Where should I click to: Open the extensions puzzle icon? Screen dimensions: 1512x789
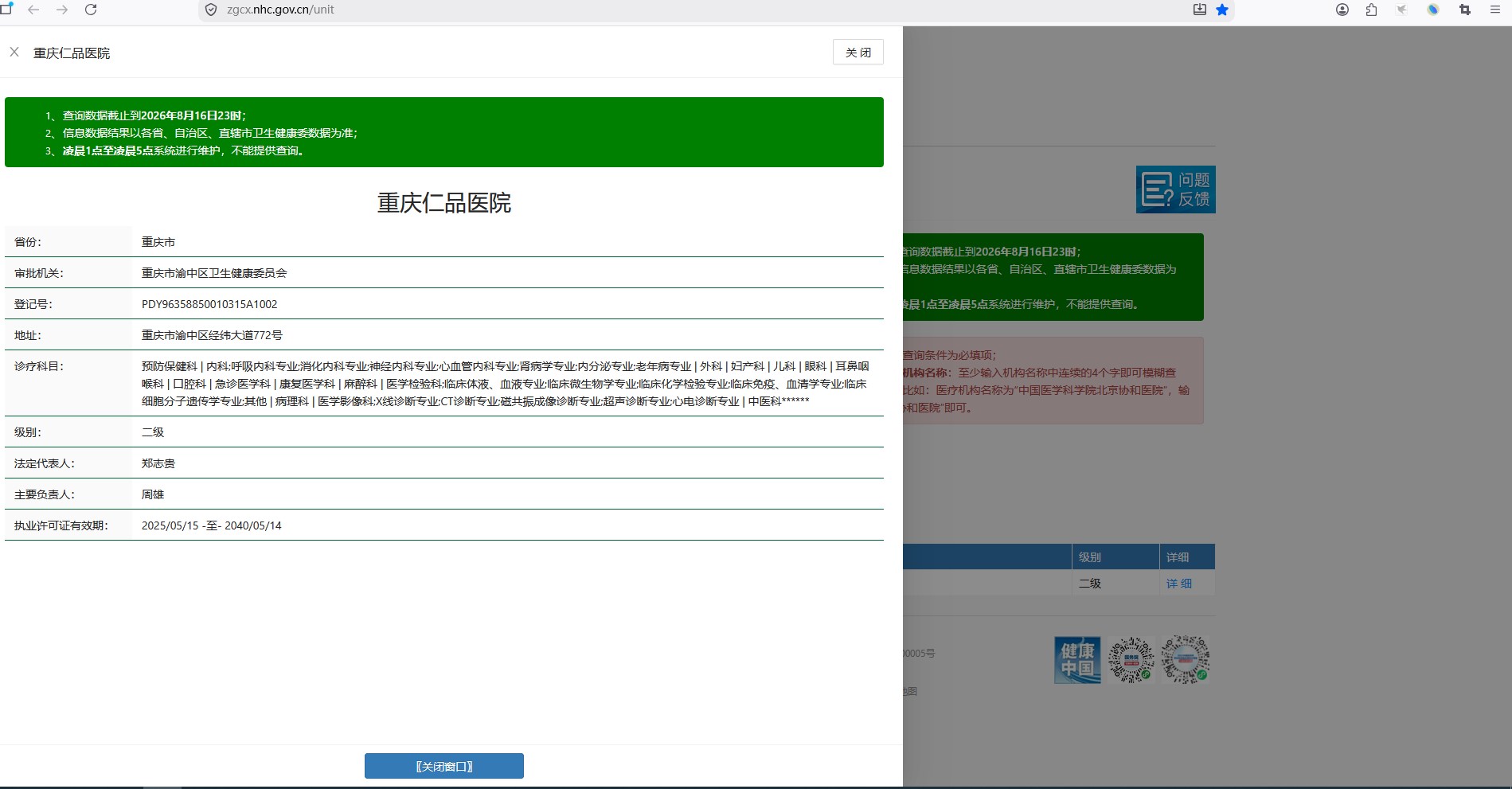pos(1371,10)
